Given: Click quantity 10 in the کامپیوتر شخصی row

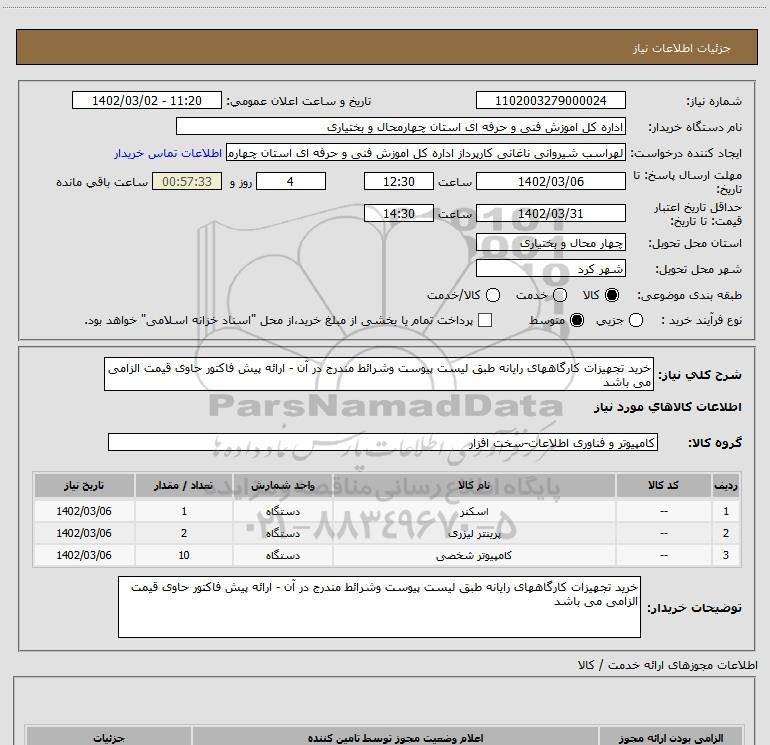Looking at the screenshot, I should [x=184, y=555].
